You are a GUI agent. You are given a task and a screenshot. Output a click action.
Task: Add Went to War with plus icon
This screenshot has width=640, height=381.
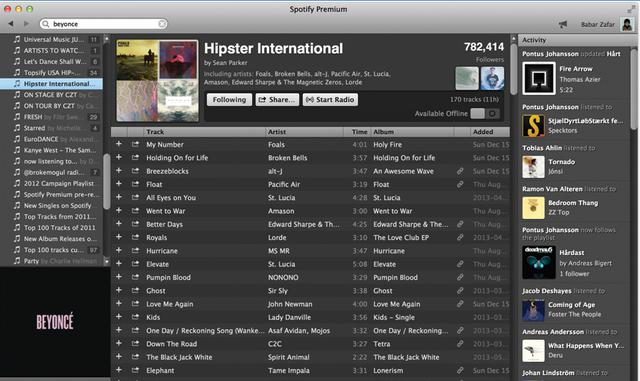click(119, 210)
